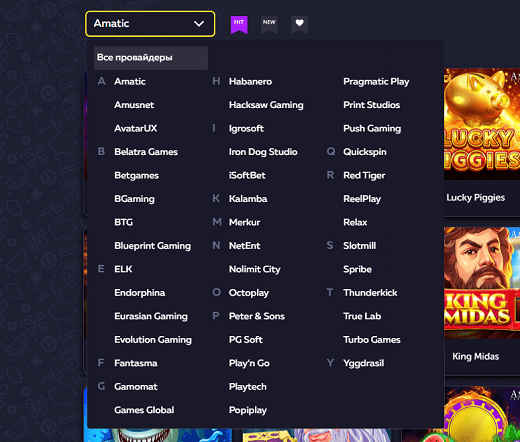Choose Games Global provider
The image size is (520, 442).
coord(144,410)
